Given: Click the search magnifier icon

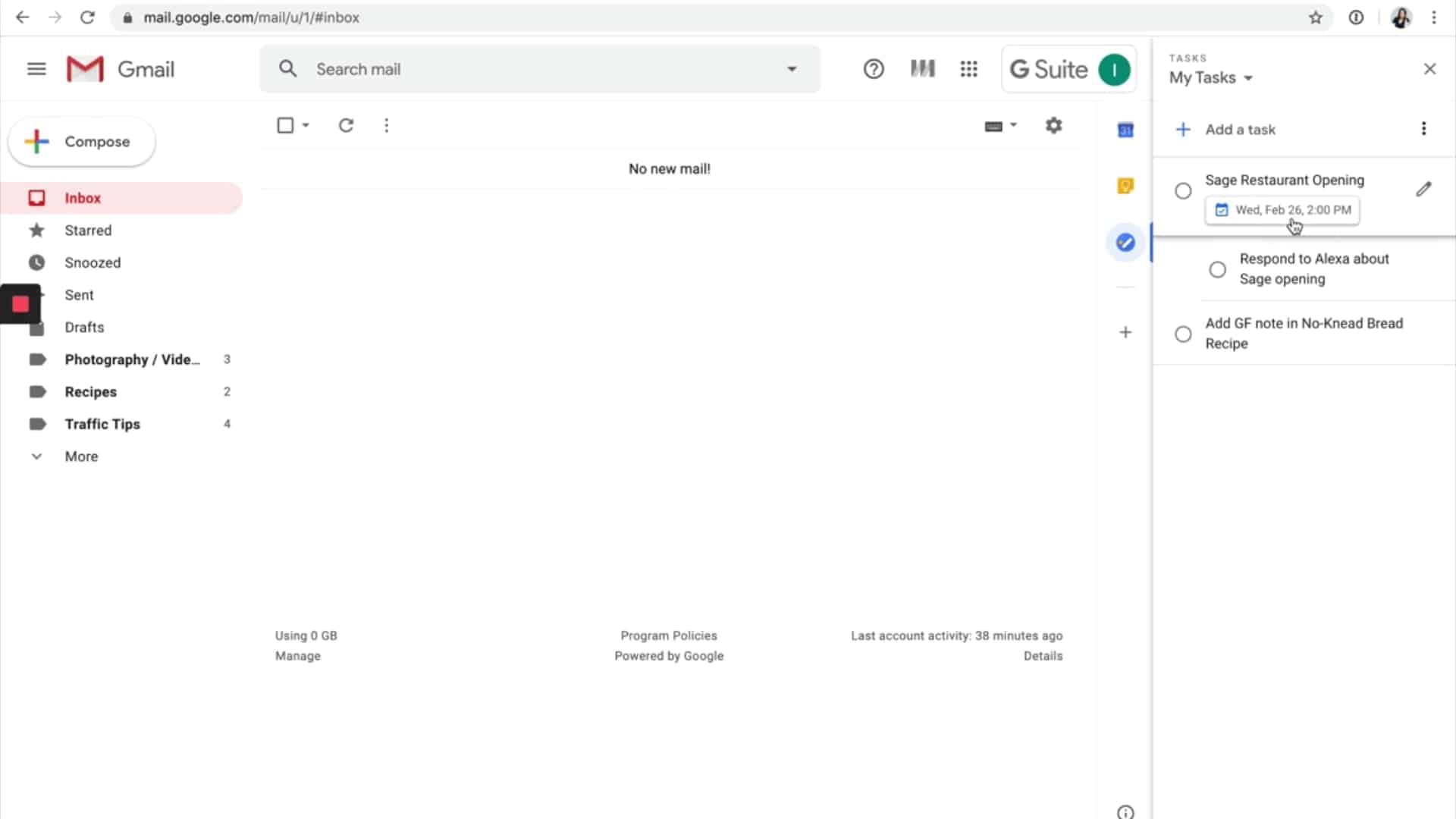Looking at the screenshot, I should pyautogui.click(x=287, y=69).
